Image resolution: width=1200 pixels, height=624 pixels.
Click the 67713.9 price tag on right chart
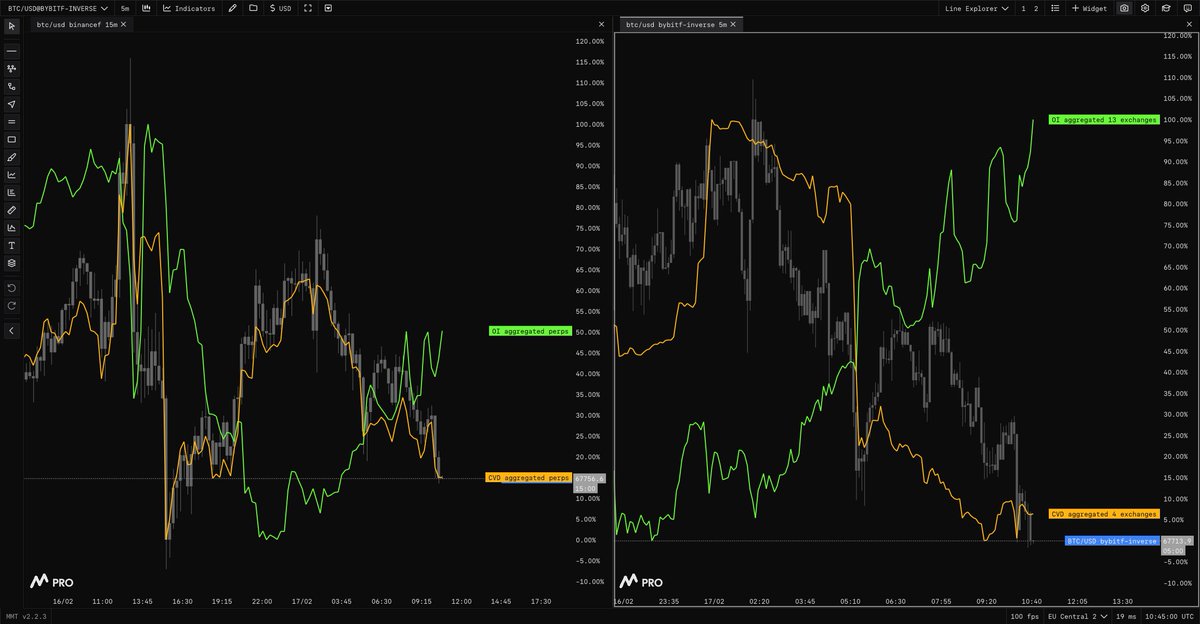click(x=1176, y=540)
